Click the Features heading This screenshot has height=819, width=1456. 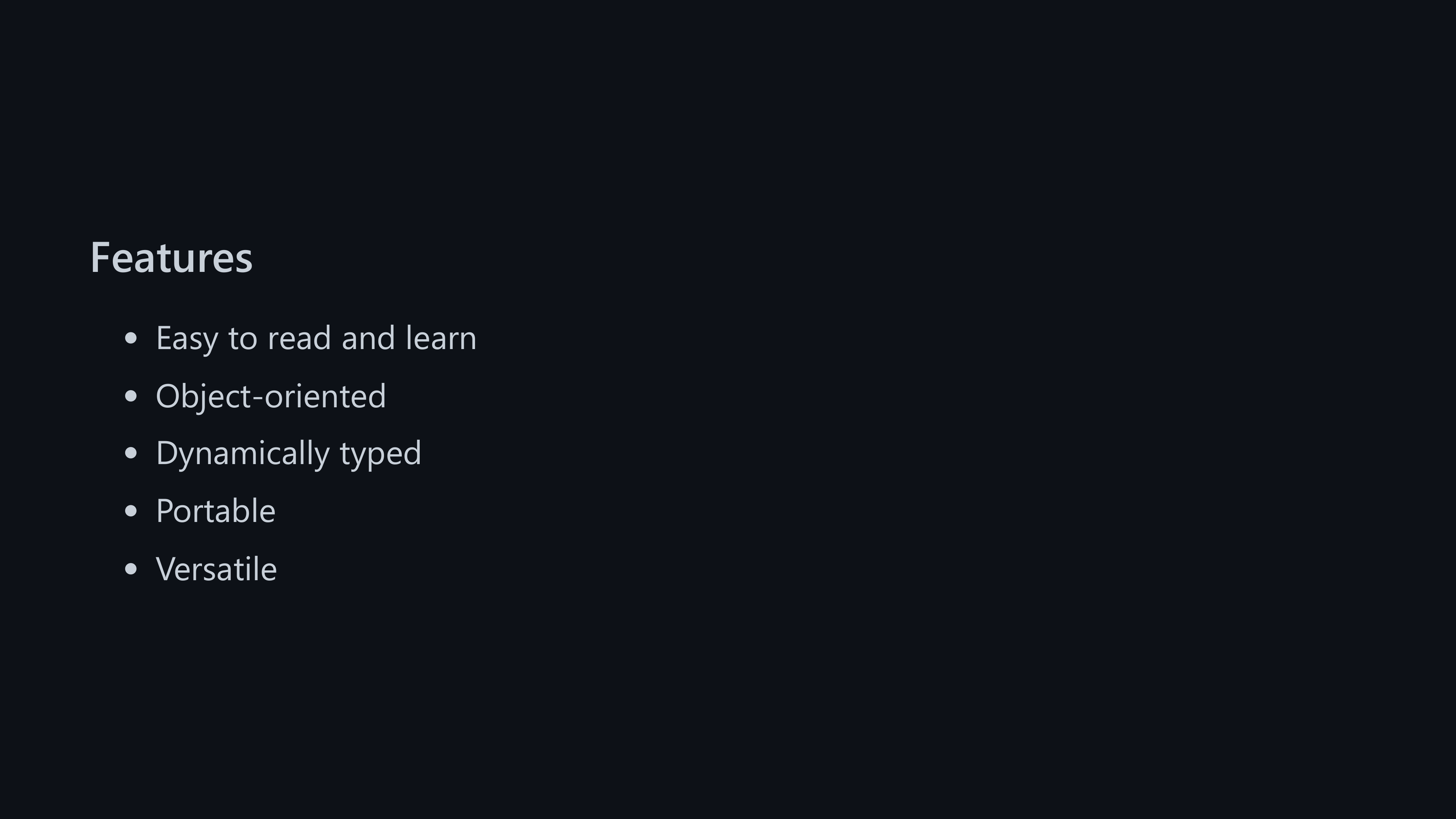point(171,258)
